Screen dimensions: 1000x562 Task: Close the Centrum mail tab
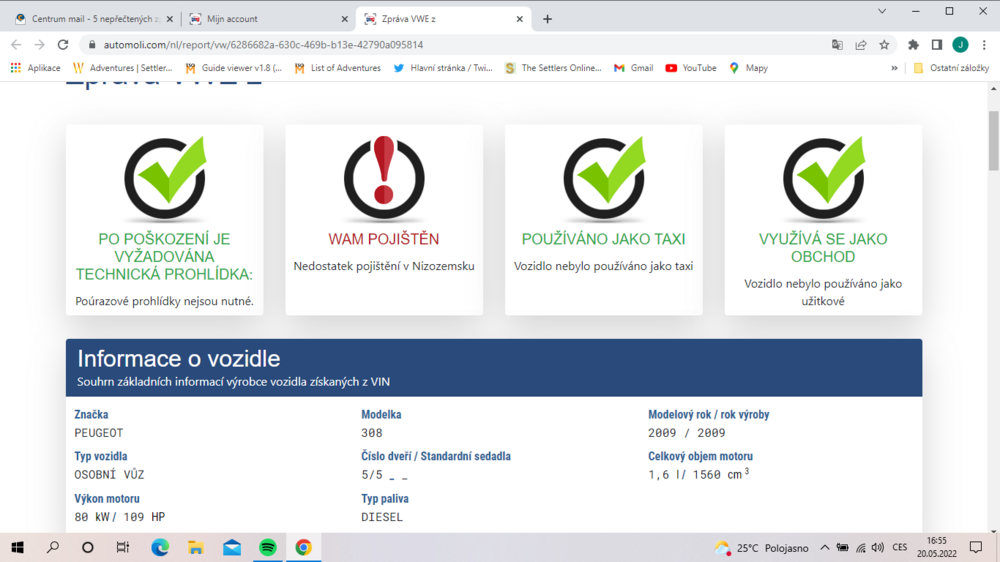click(x=170, y=19)
